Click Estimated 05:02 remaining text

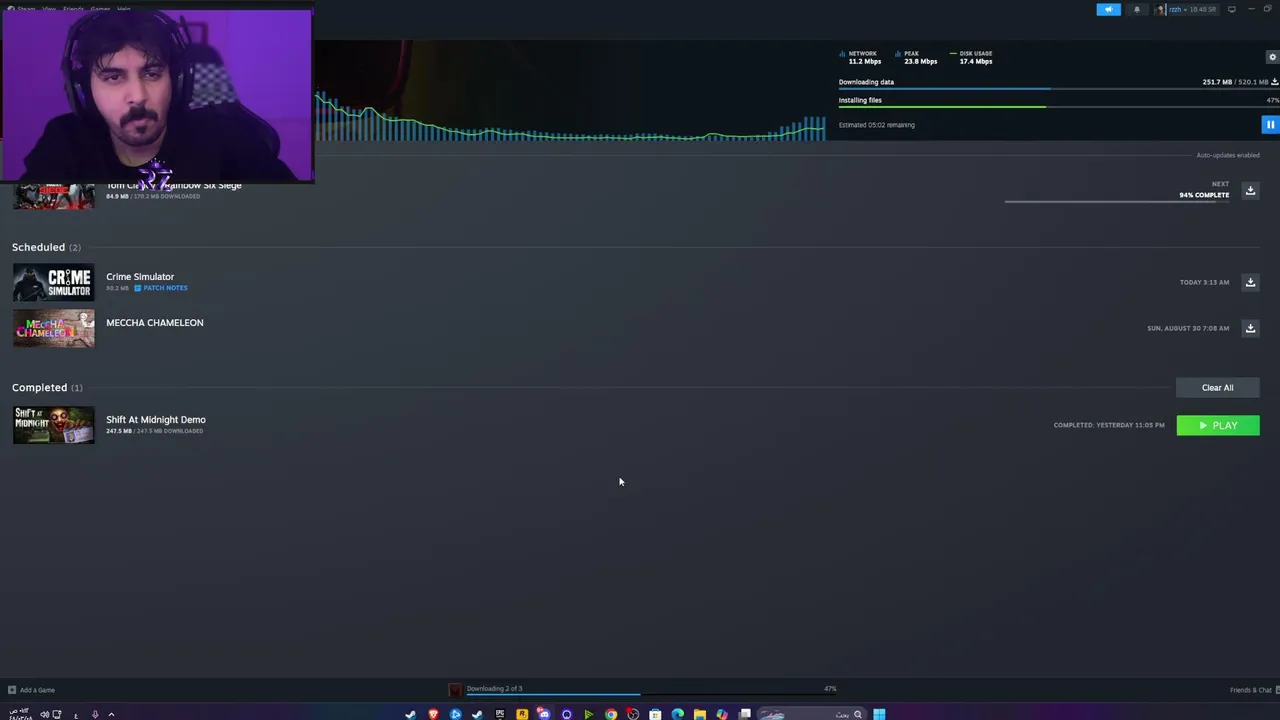[x=877, y=125]
